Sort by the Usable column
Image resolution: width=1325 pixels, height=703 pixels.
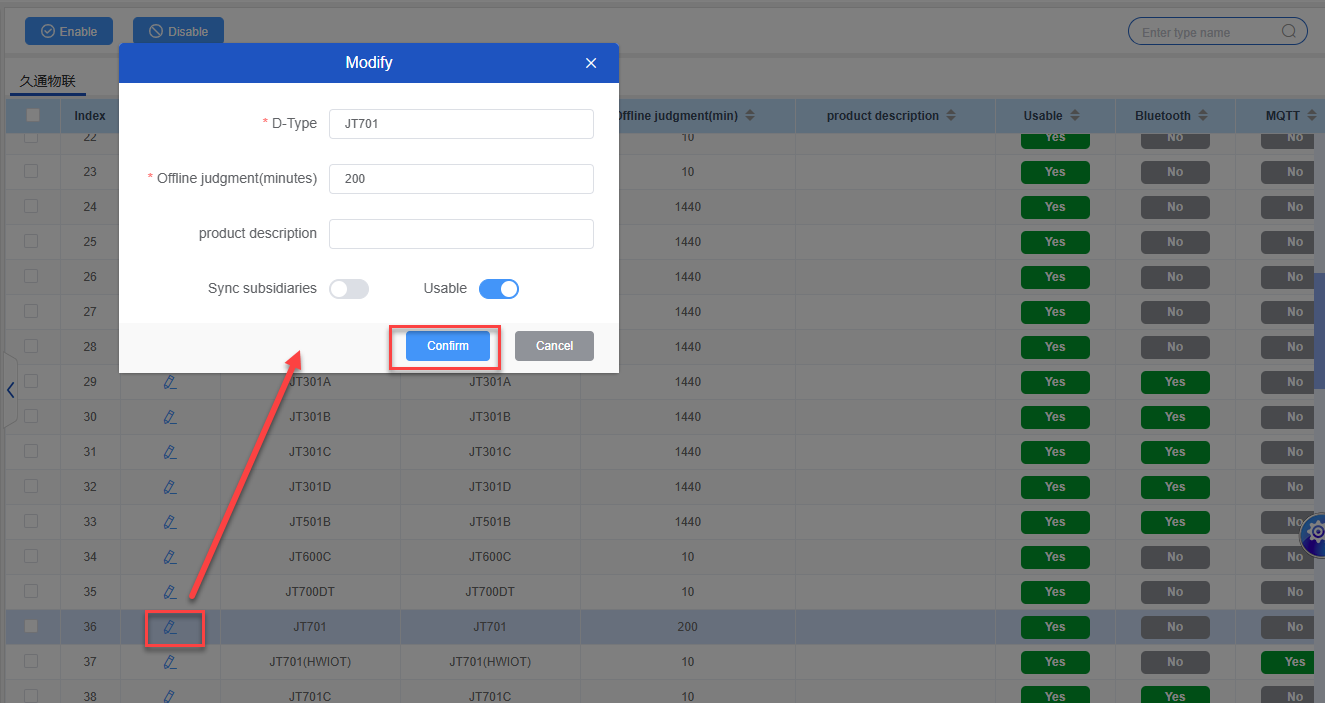click(x=1075, y=116)
